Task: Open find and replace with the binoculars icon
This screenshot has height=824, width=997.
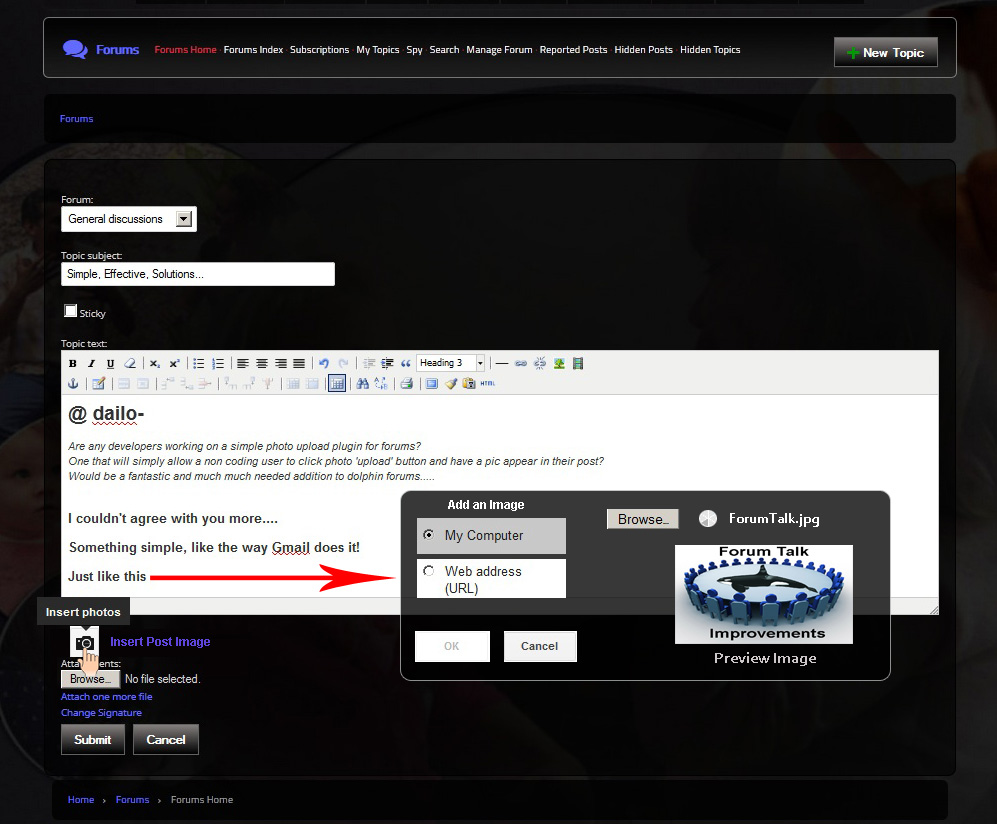Action: (360, 383)
